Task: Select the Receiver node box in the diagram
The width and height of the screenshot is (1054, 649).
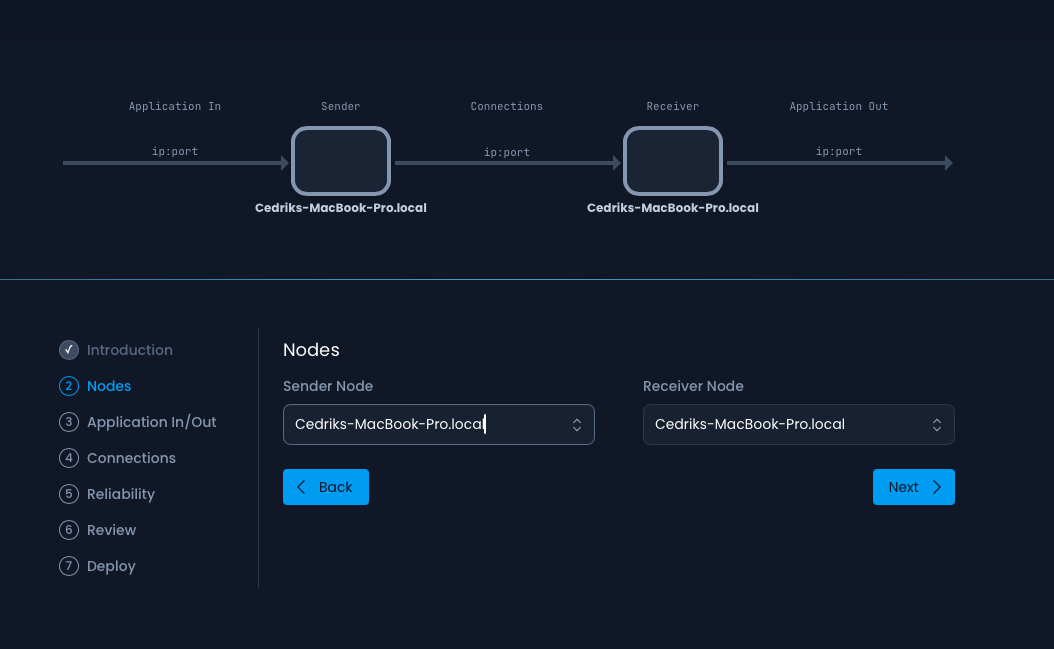Action: point(673,161)
